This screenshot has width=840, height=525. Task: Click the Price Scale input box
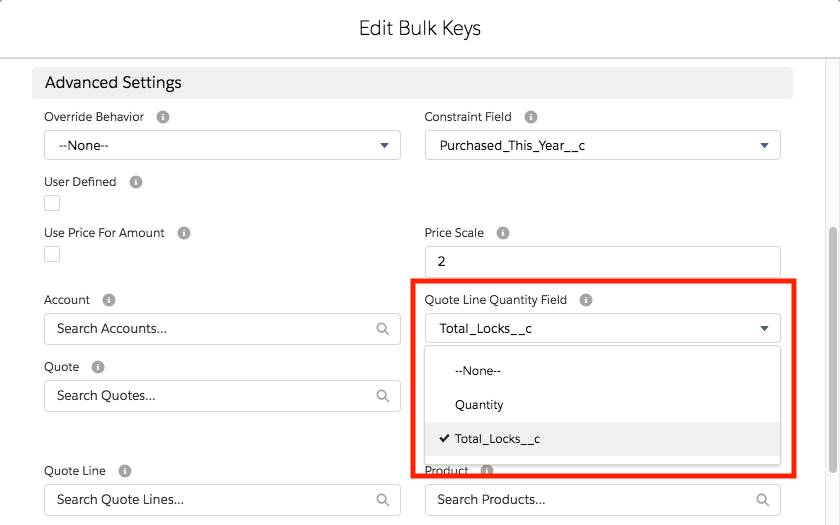[x=602, y=261]
